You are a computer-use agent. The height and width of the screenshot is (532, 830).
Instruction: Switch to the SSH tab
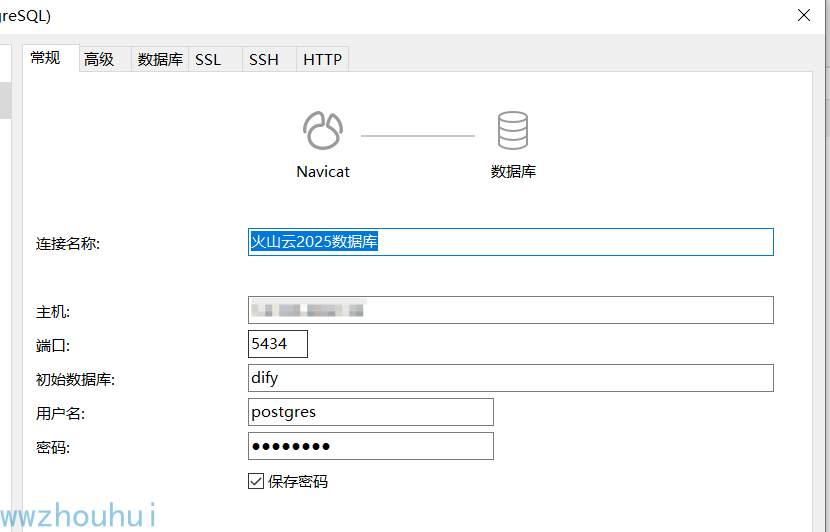pos(269,59)
